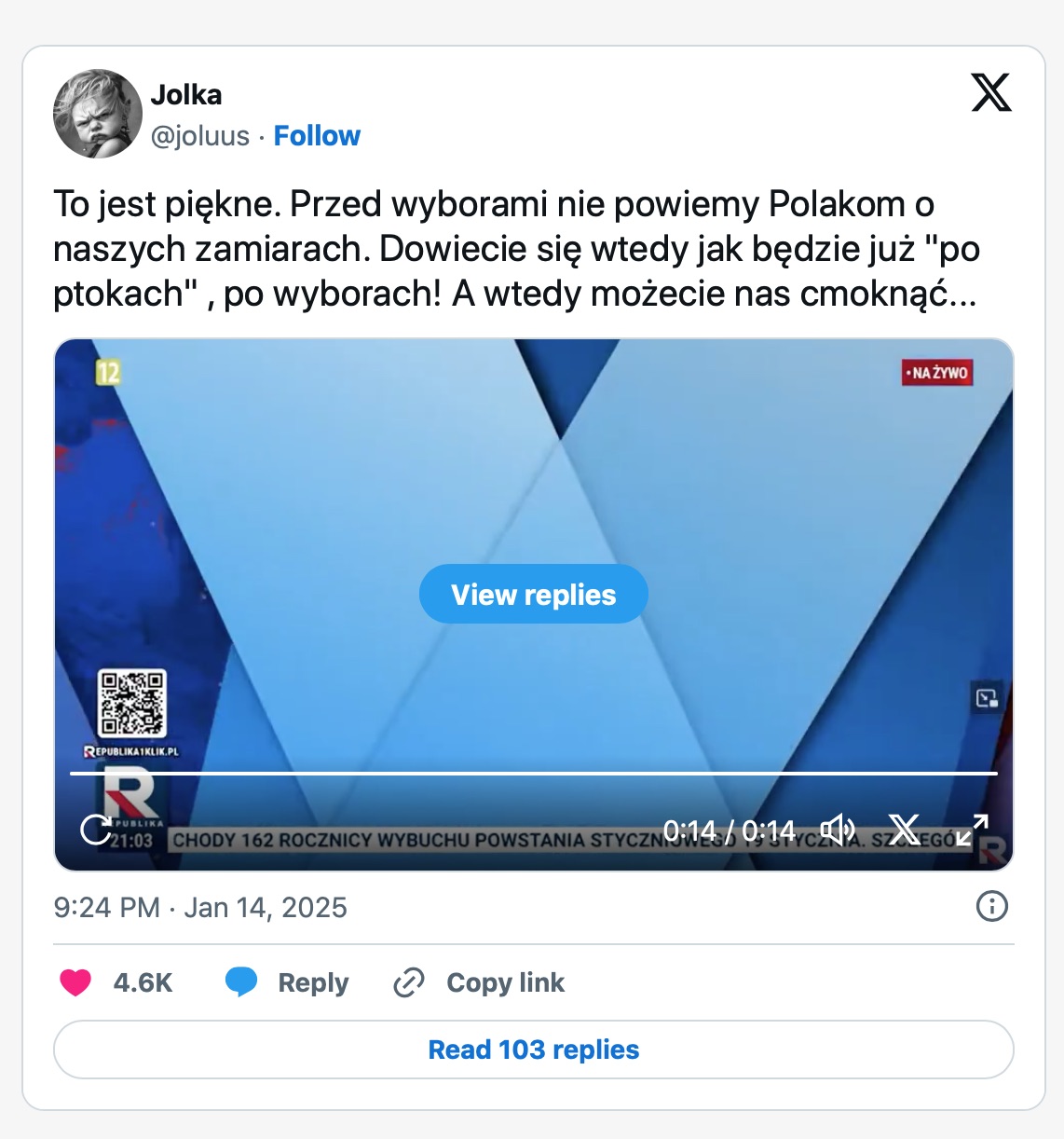Open the Jolka display name link
The height and width of the screenshot is (1139, 1064).
coord(186,95)
